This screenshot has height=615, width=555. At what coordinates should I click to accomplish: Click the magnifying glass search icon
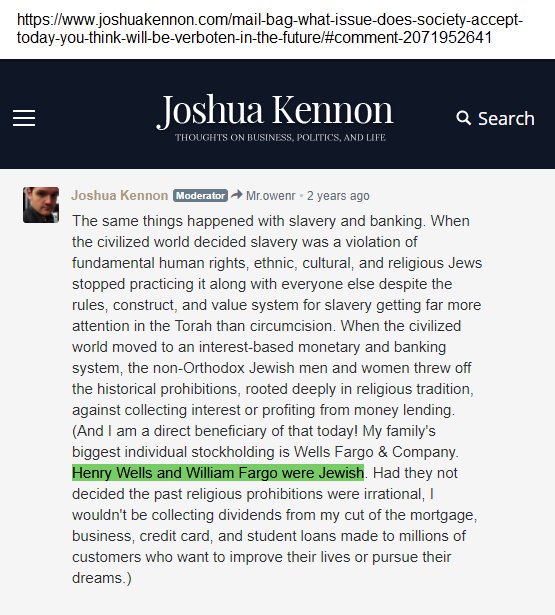464,118
